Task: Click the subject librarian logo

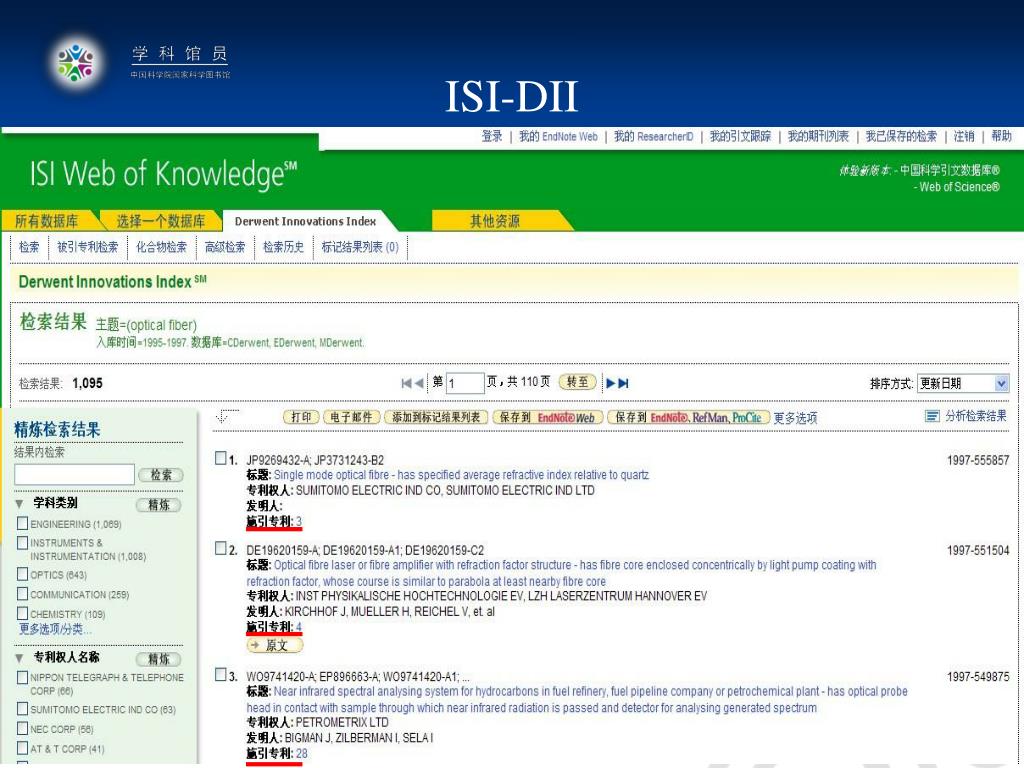Action: (76, 62)
